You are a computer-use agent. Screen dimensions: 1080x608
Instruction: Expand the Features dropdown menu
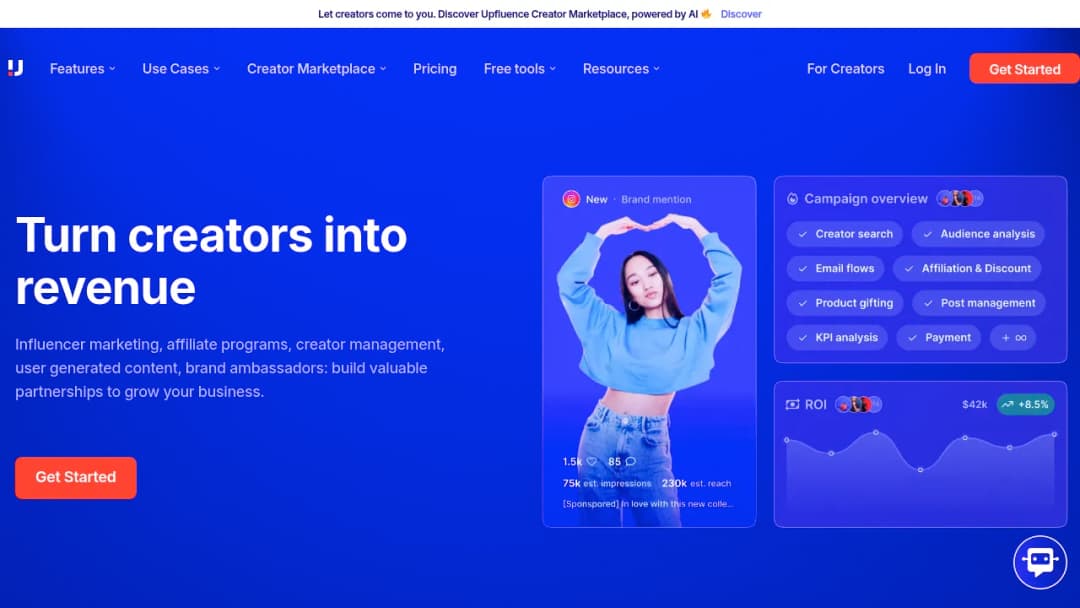[83, 69]
